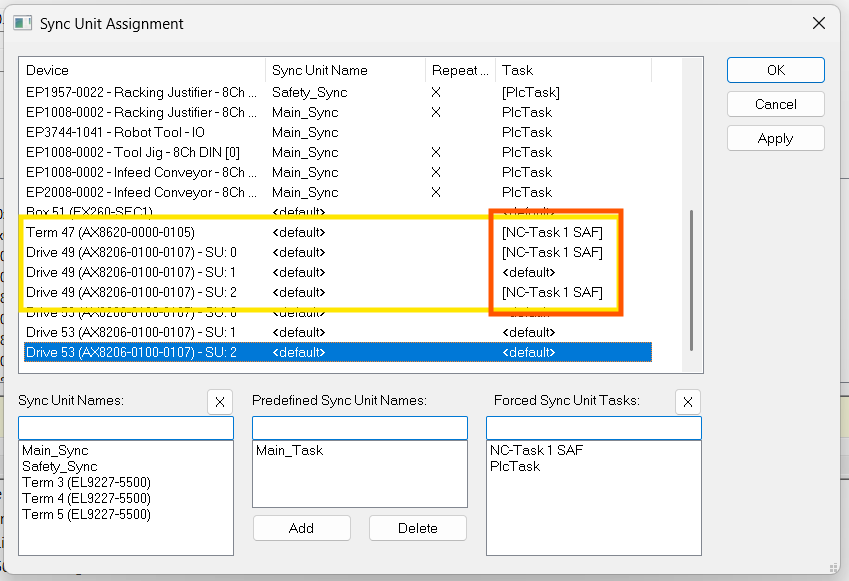Select Term 5 (EL9227-5500) in list

click(x=86, y=514)
